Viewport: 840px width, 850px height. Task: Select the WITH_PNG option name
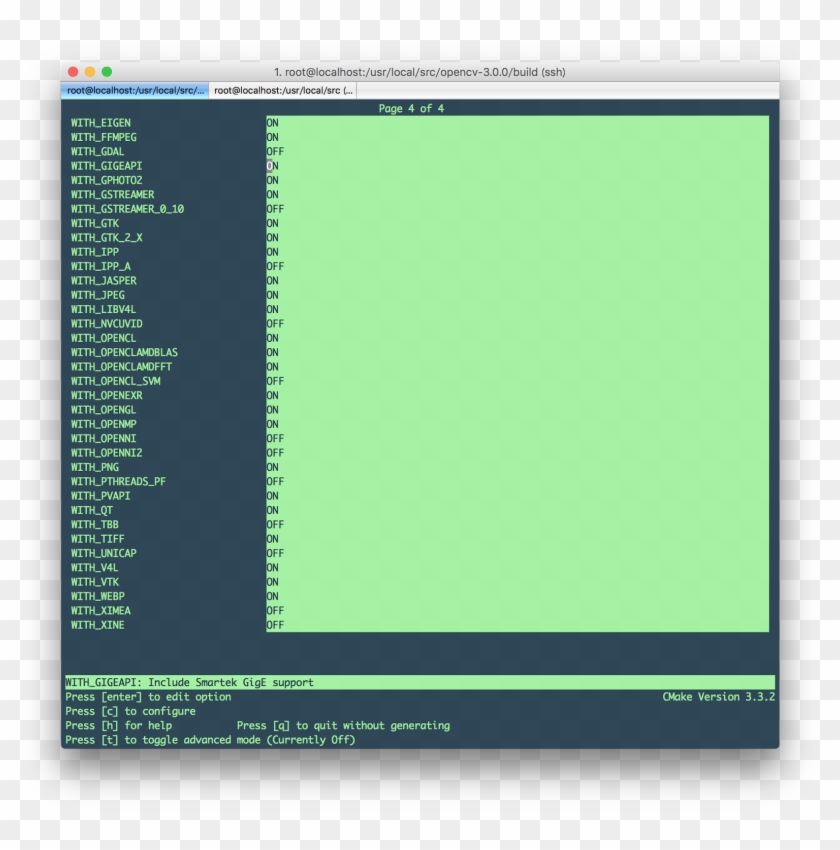(95, 467)
